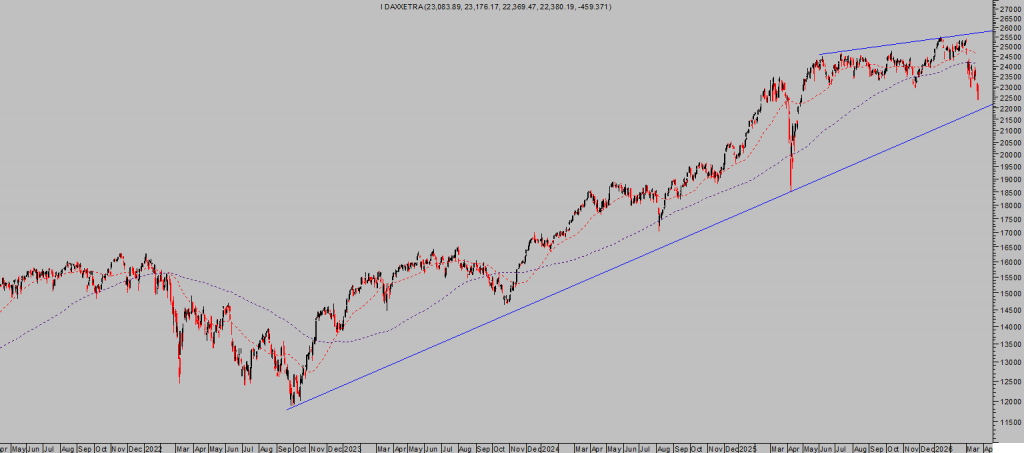Select the upper blue resistance trendline

click(x=900, y=43)
